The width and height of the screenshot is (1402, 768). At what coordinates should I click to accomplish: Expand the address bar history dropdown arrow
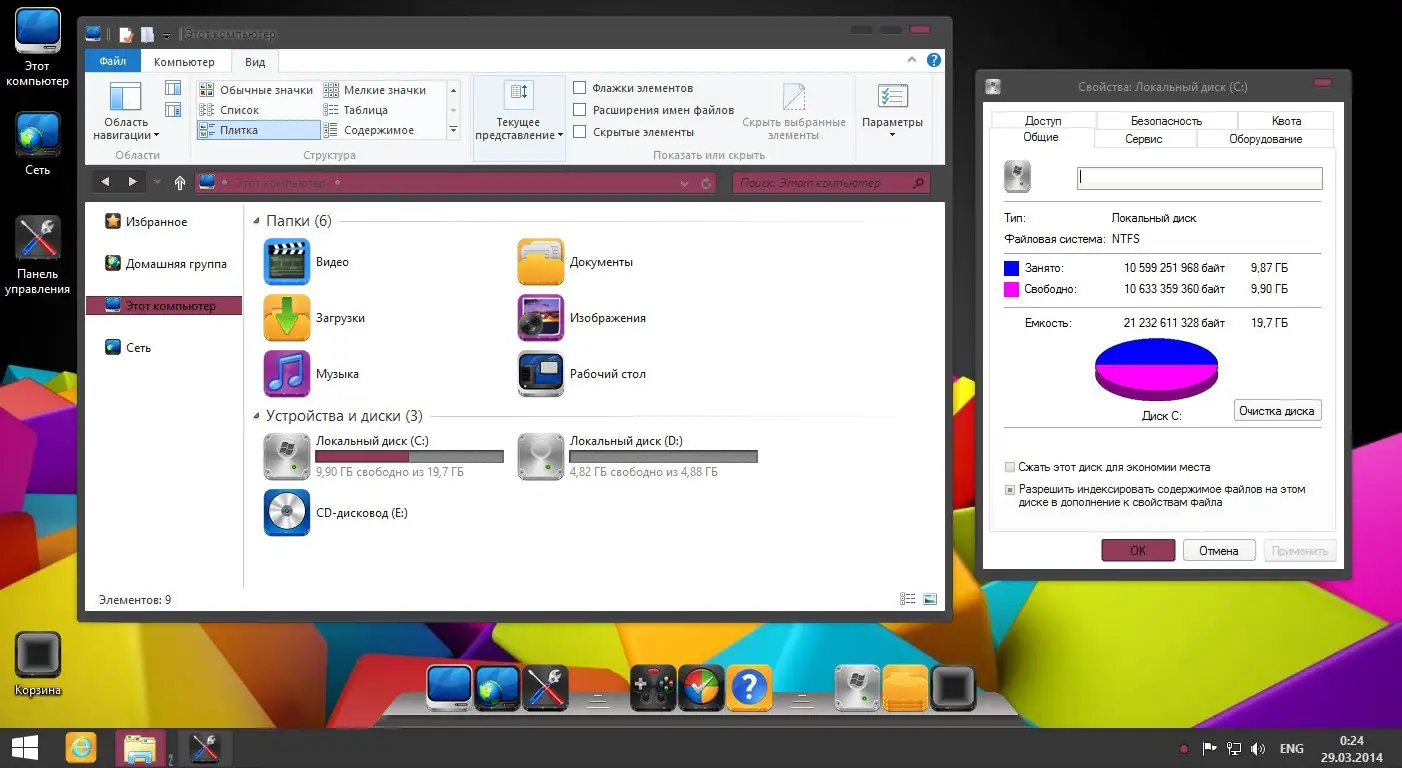tap(684, 182)
